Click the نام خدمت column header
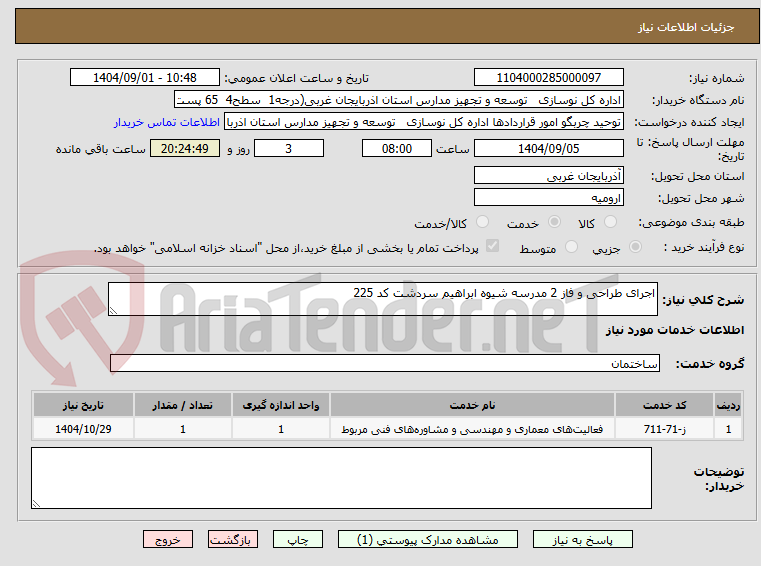761x566 pixels. [472, 405]
